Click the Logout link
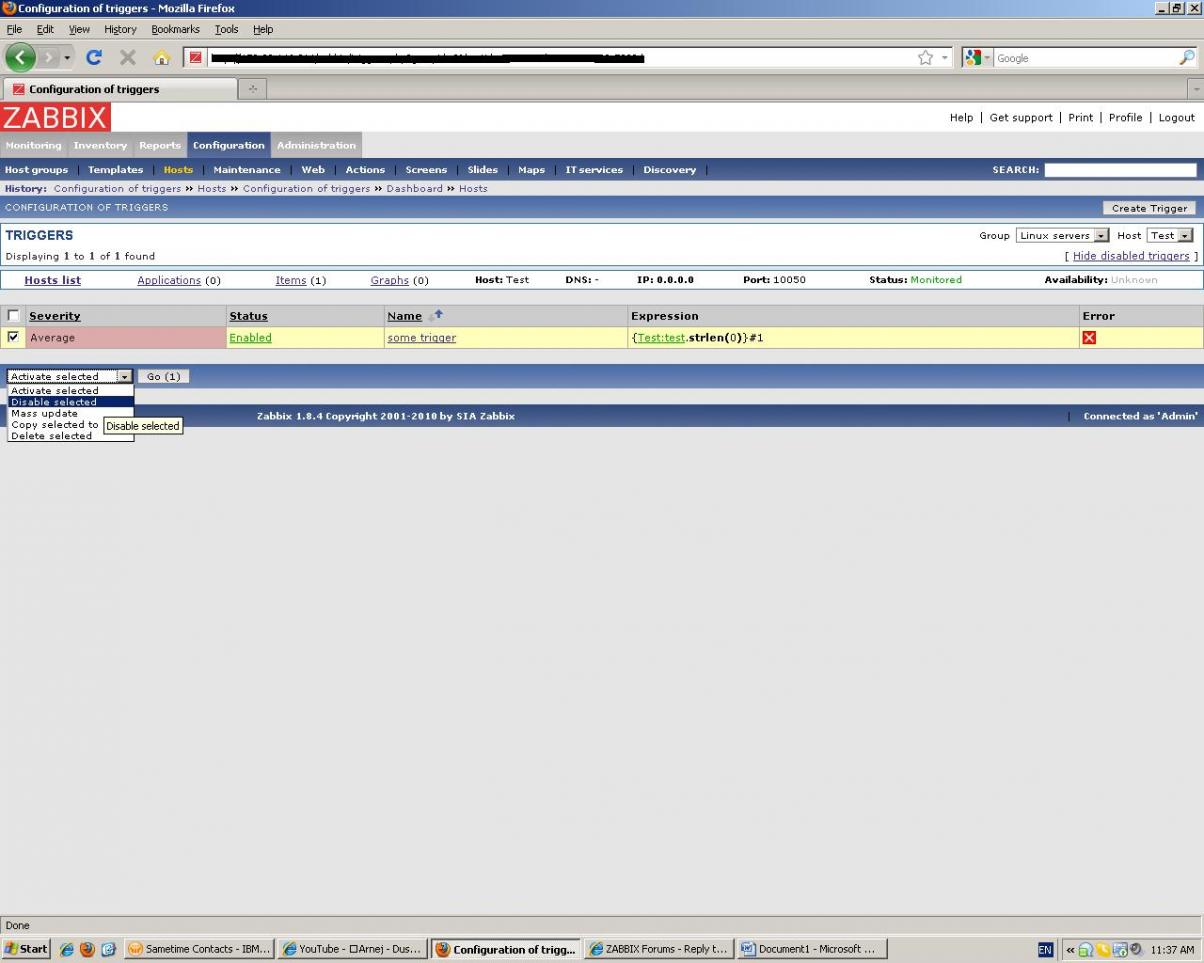Viewport: 1204px width, 963px height. point(1176,117)
